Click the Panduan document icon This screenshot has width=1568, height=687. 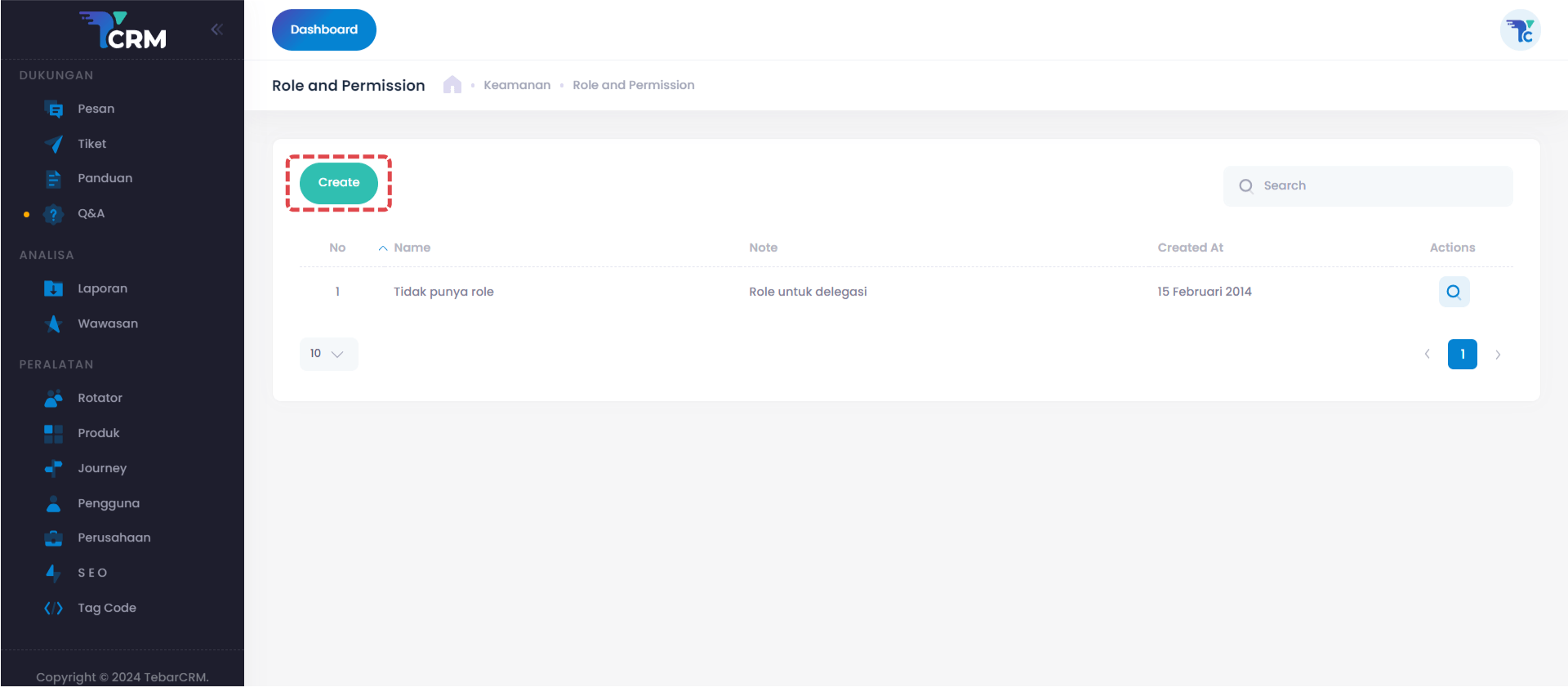click(54, 179)
